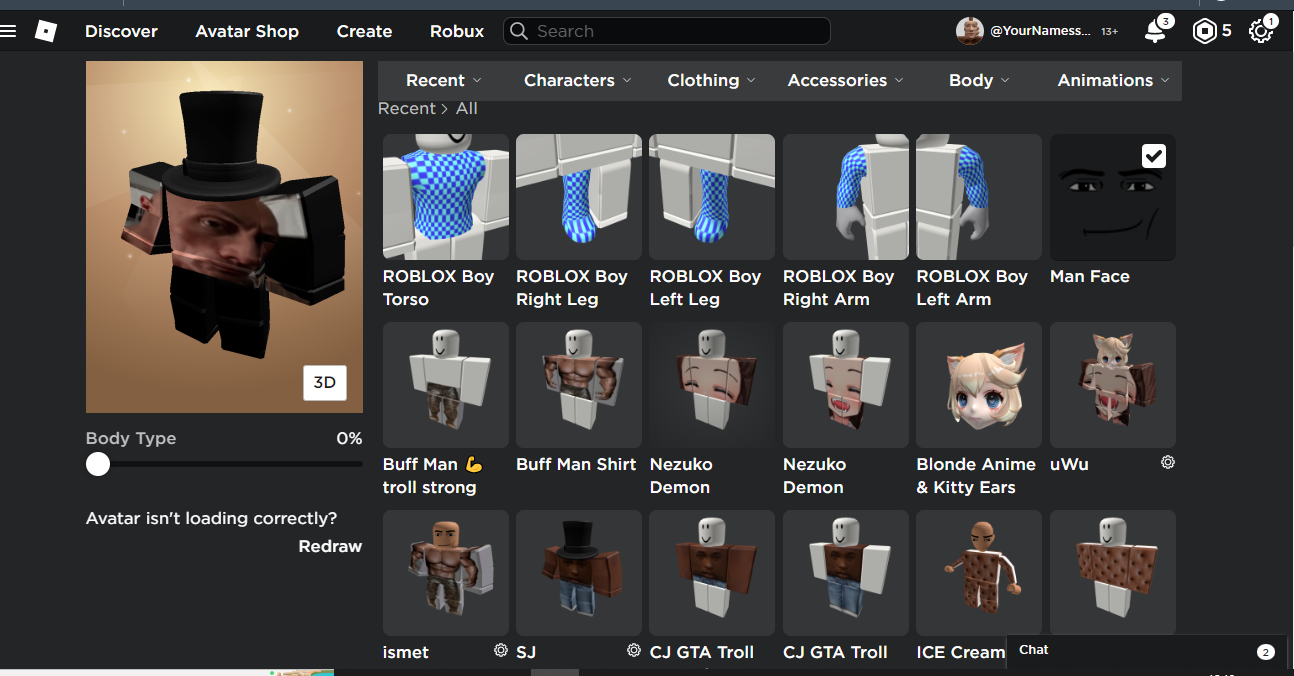Open the Discover page
Viewport: 1294px width, 676px height.
121,31
